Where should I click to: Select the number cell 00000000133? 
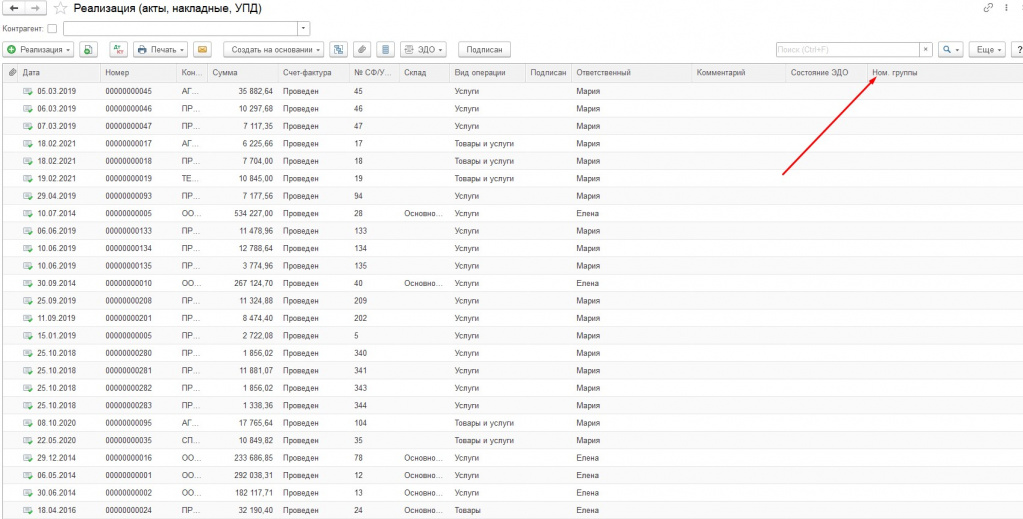click(x=129, y=230)
